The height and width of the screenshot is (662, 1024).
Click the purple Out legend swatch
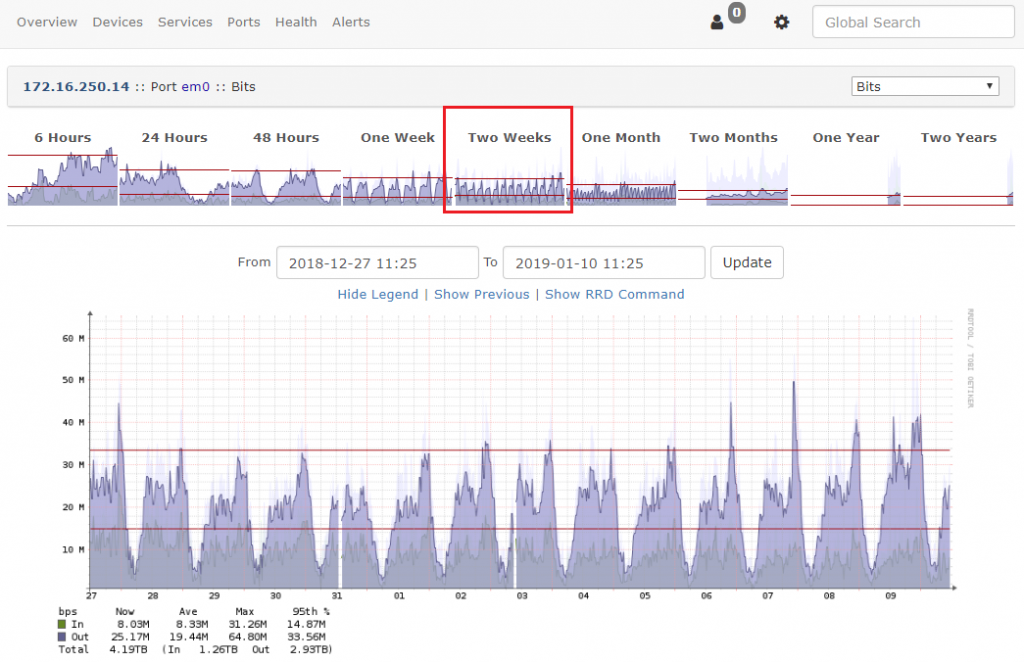click(x=62, y=637)
